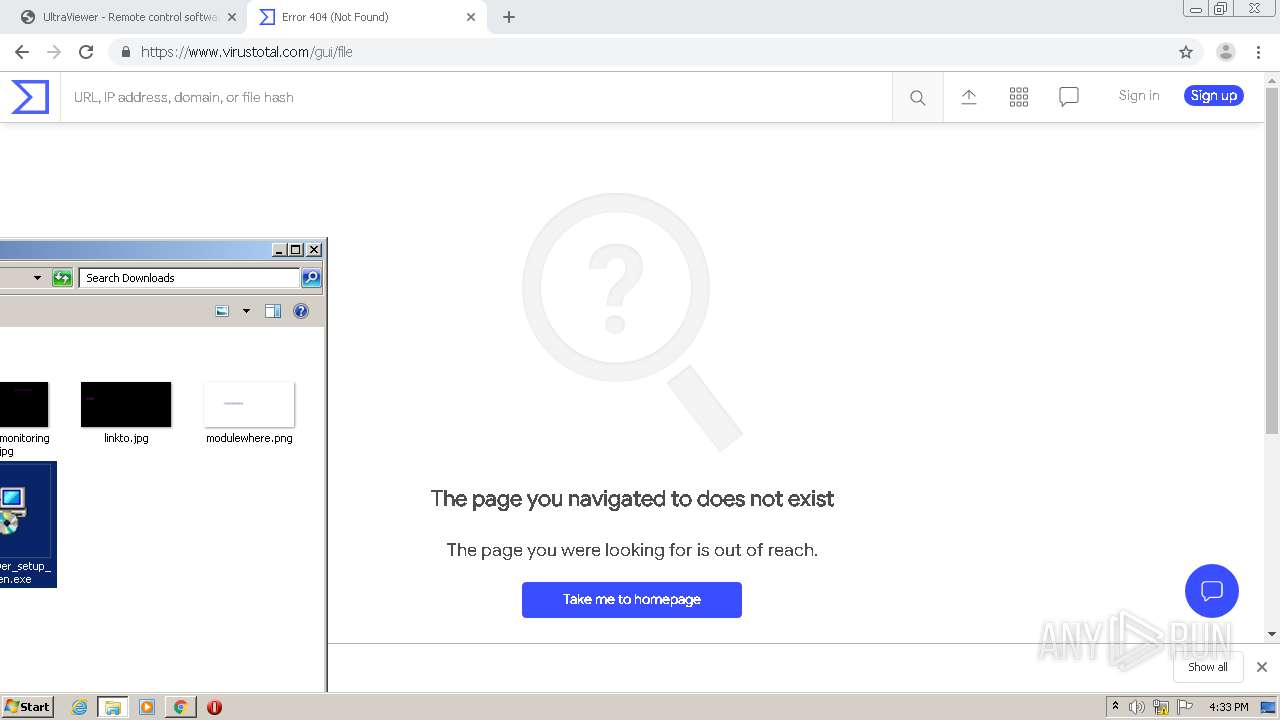Click the Explorer refresh button
1280x720 pixels.
click(x=62, y=278)
